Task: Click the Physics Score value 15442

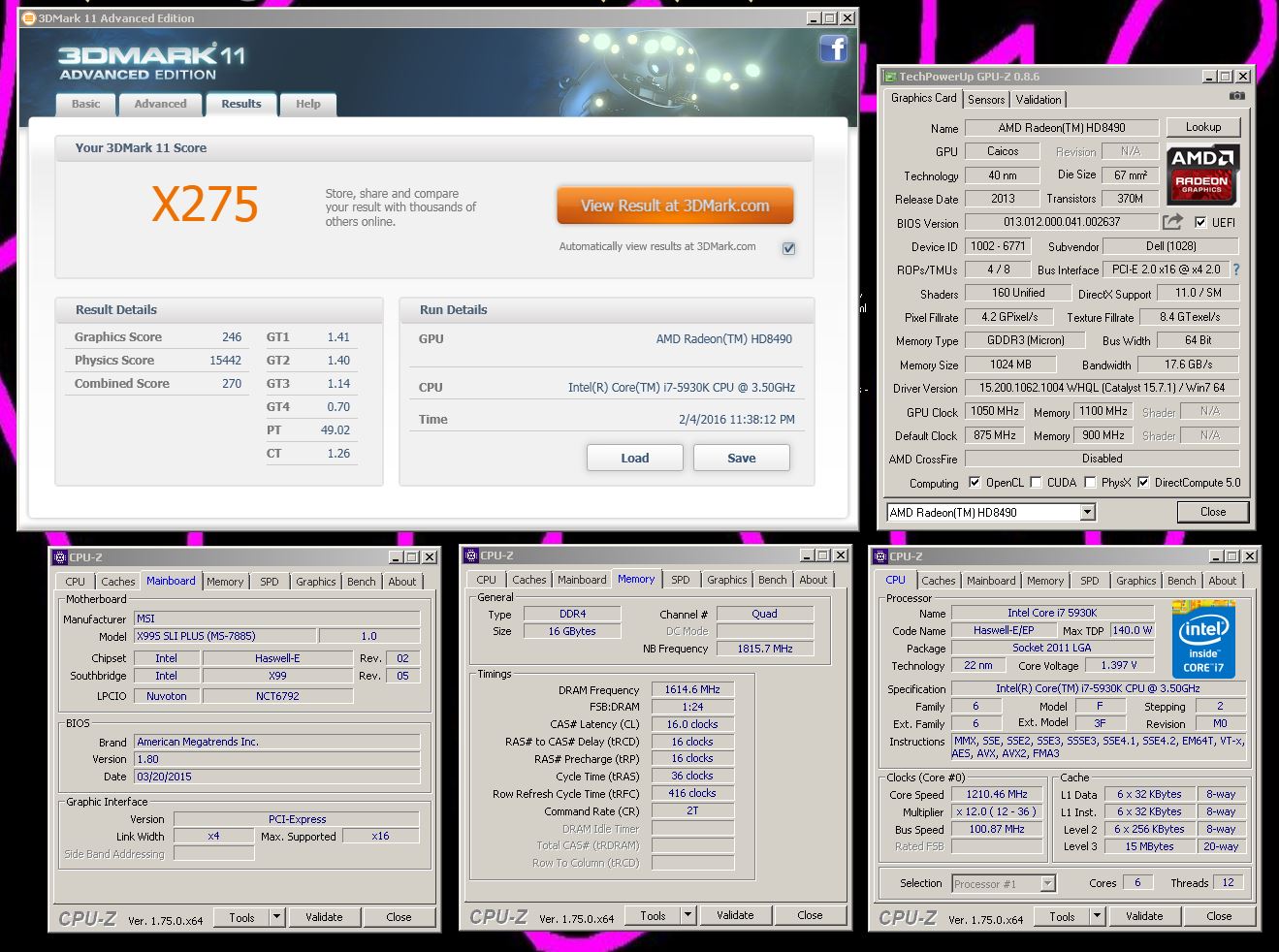Action: (225, 361)
